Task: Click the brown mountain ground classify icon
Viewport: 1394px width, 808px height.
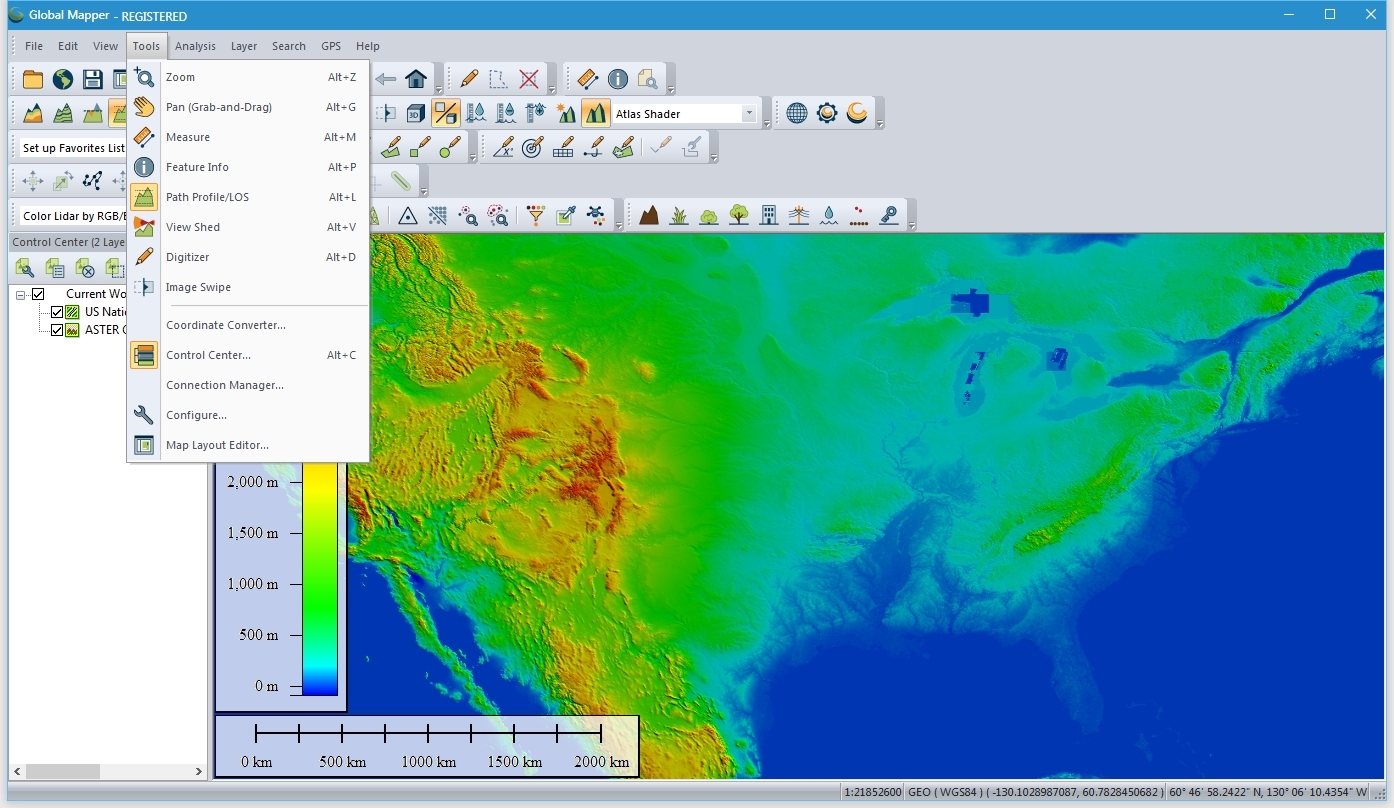Action: pos(649,215)
